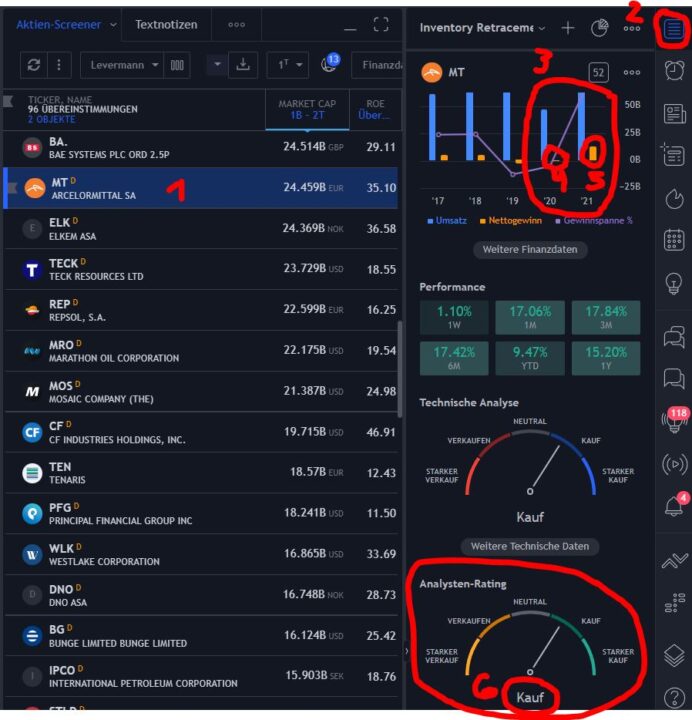Toggle the flag on the MT ArcelorMittal row

point(9,187)
